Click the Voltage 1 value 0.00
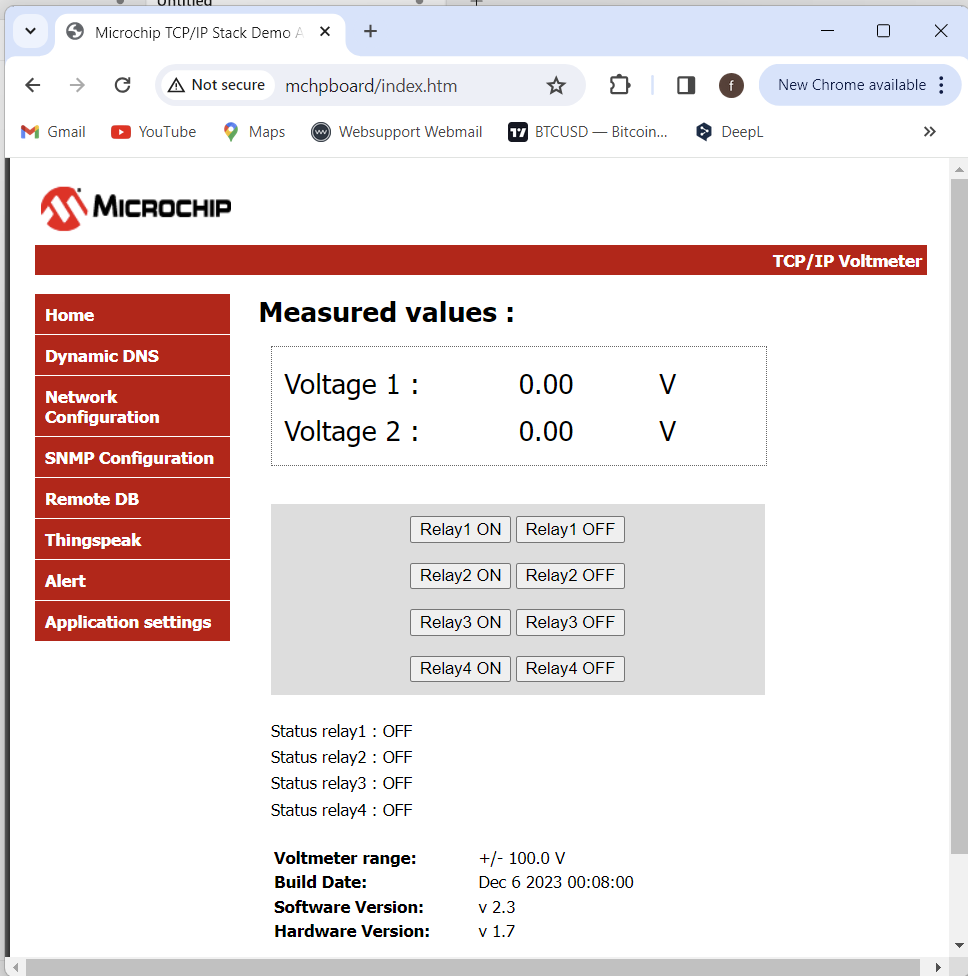Viewport: 968px width, 976px height. point(546,385)
